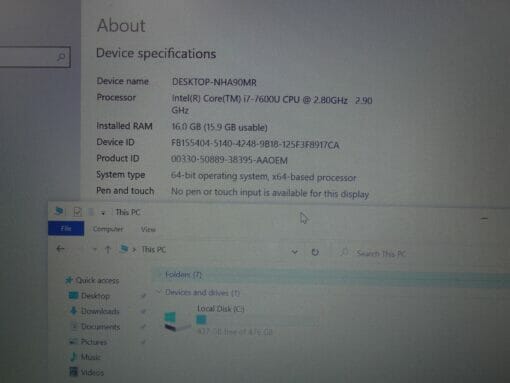Open Pictures in the navigation pane
This screenshot has height=383, width=510.
[94, 342]
